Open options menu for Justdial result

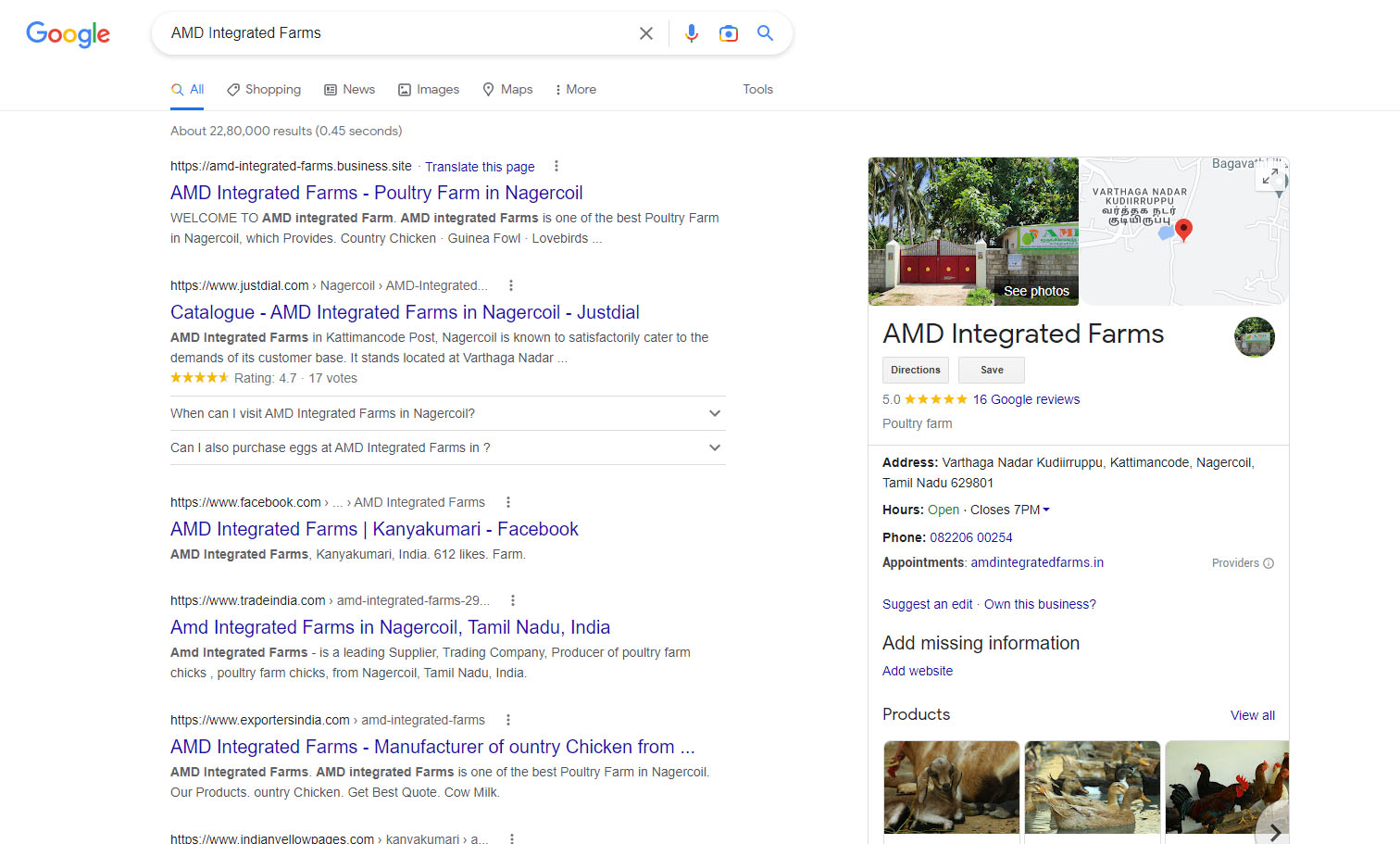(x=511, y=285)
